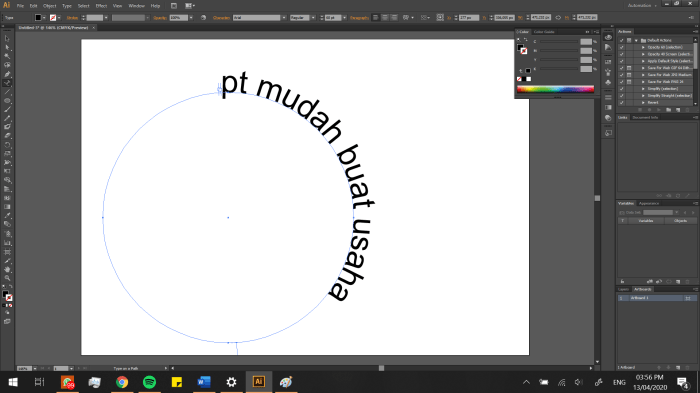
Task: Collapse the Default Actions folder
Action: coord(637,40)
